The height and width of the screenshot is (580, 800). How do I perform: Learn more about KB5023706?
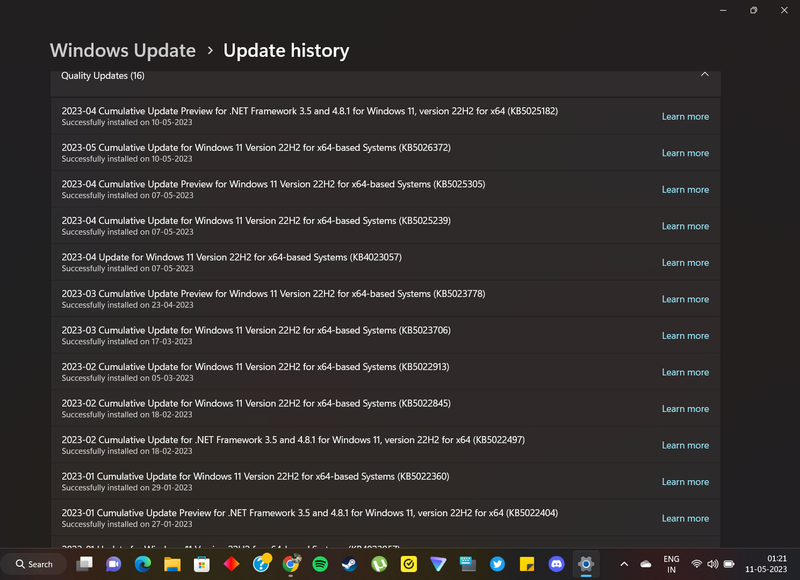click(685, 336)
